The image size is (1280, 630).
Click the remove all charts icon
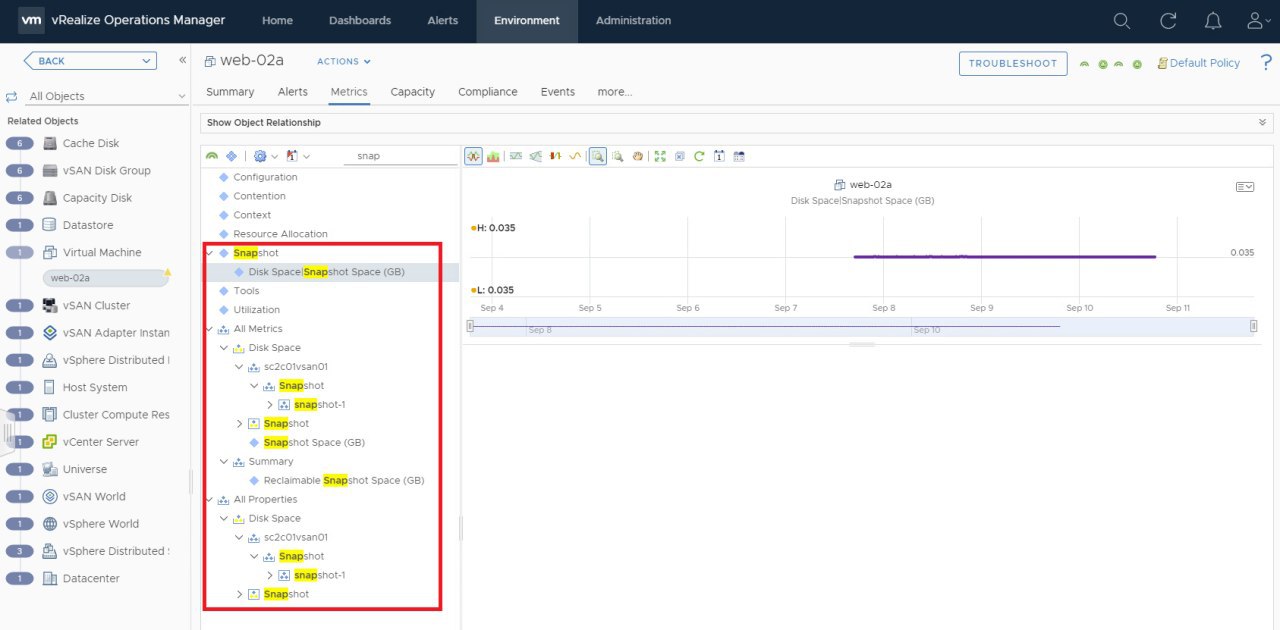tap(679, 156)
